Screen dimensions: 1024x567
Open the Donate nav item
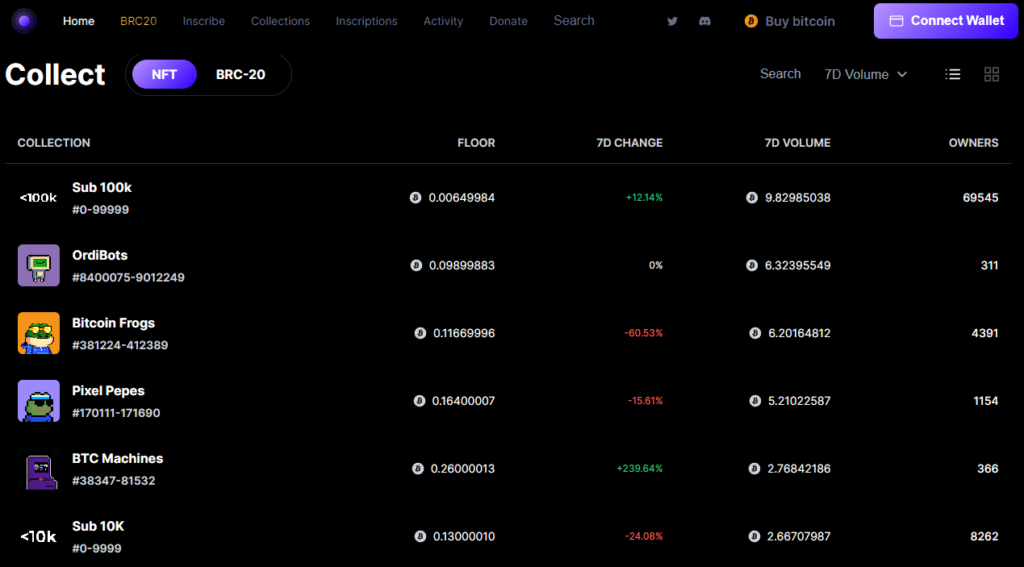508,21
